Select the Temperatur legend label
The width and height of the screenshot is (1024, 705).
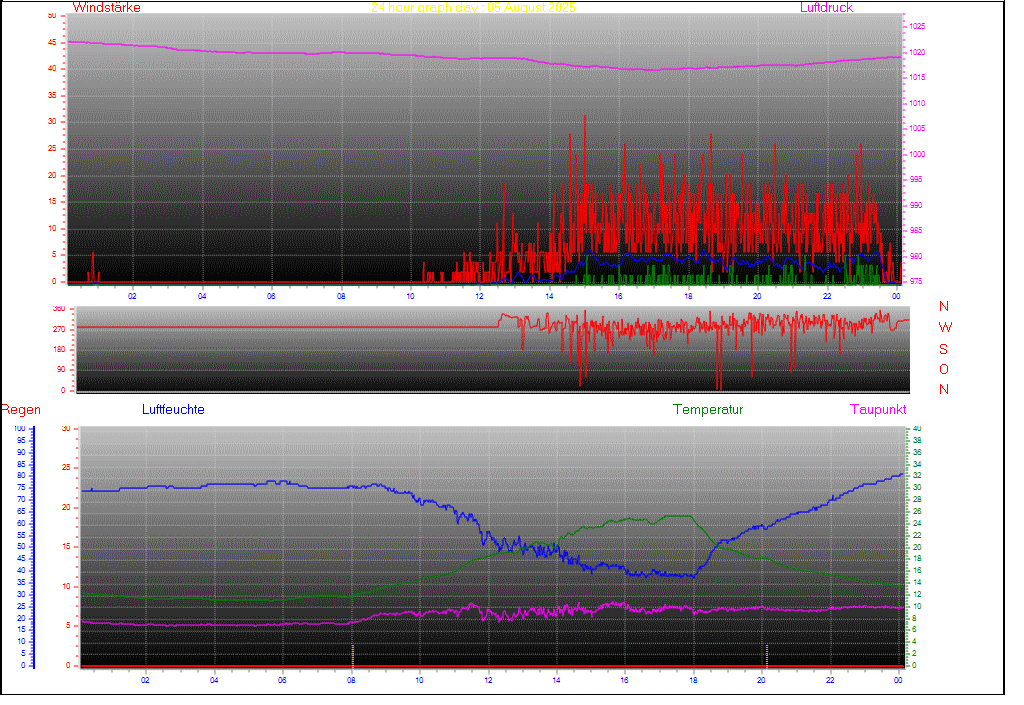tap(708, 410)
